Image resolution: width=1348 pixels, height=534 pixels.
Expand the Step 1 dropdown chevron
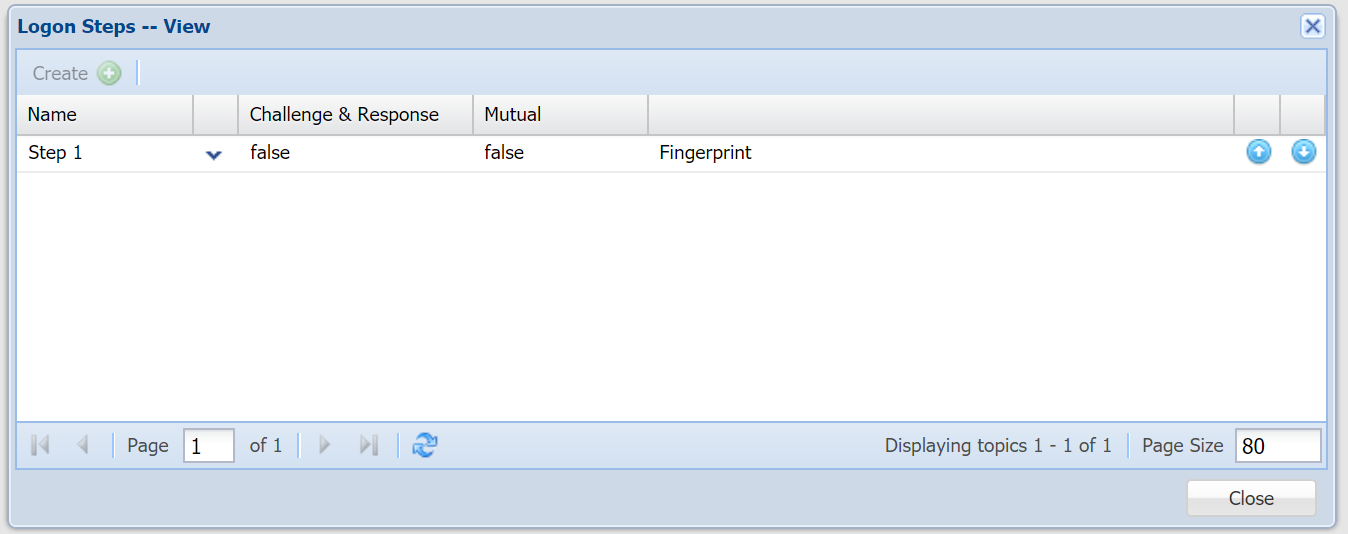(213, 154)
